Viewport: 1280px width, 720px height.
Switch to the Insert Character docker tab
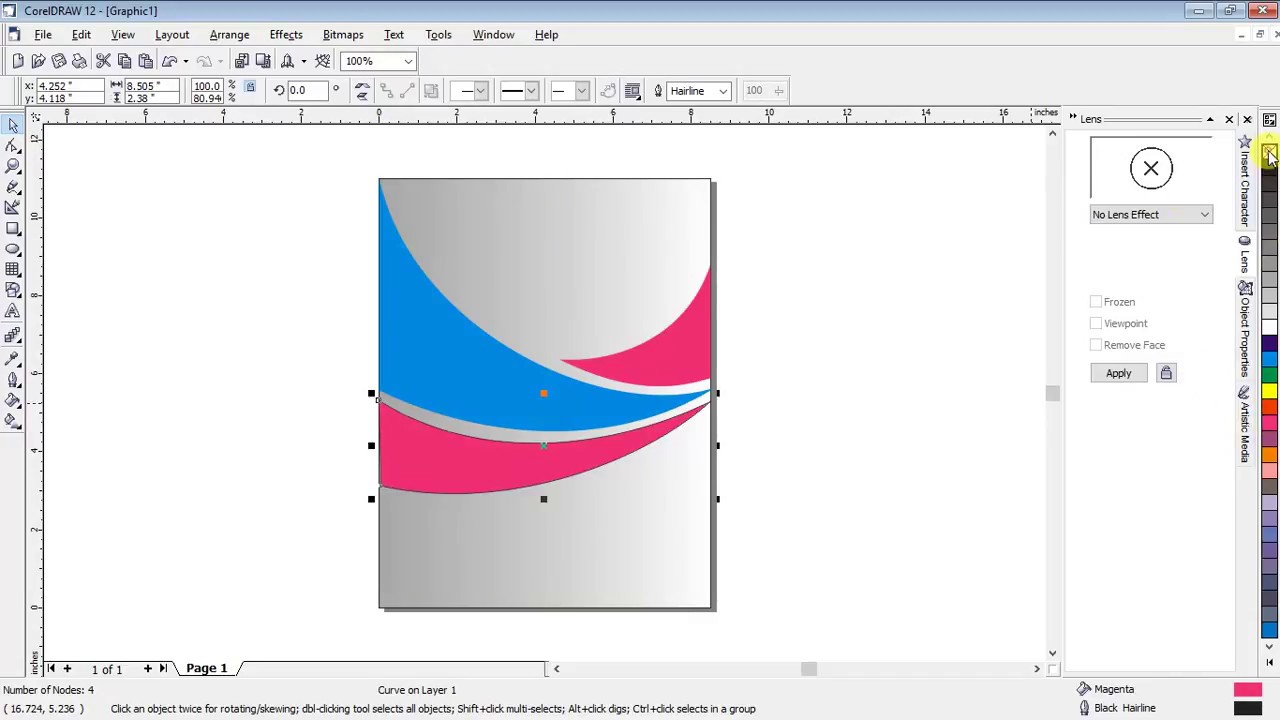1244,182
